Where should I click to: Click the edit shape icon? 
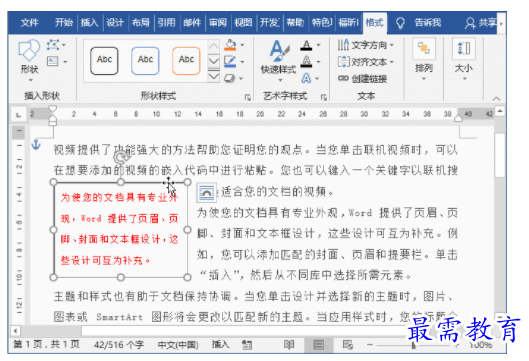[x=53, y=45]
